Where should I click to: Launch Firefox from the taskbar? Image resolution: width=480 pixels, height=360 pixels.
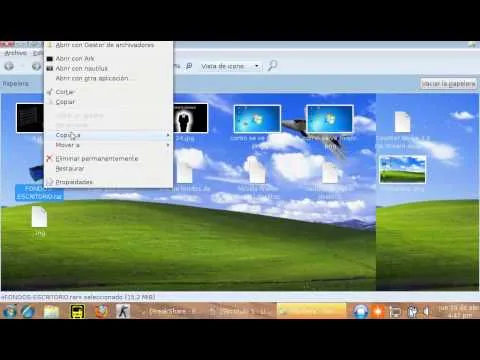pyautogui.click(x=101, y=312)
